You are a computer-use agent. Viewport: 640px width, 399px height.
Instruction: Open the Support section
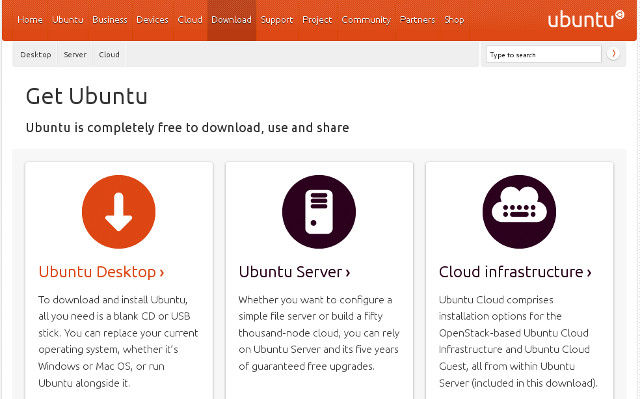277,20
